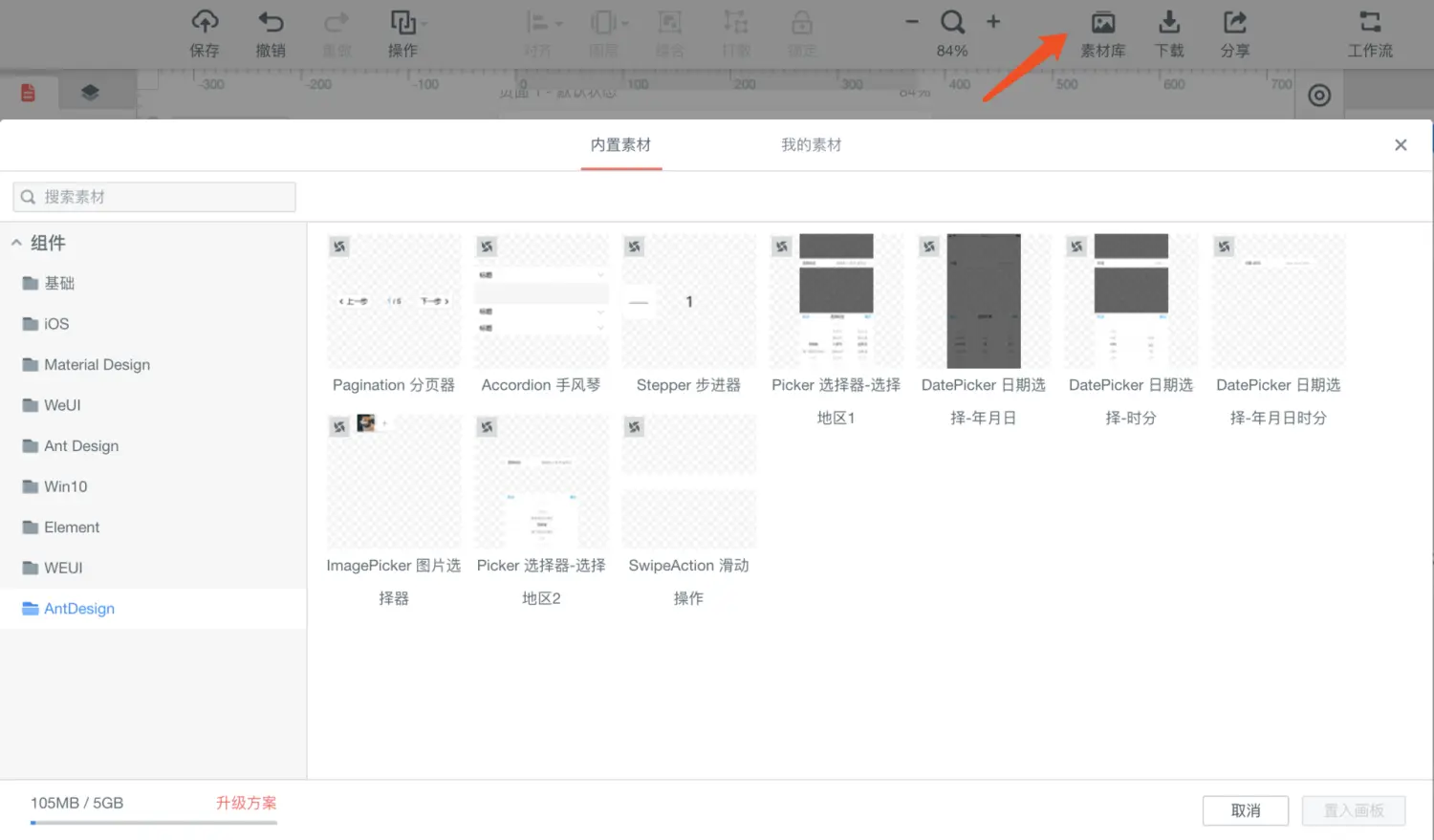Save the project with the cloud save icon

pos(205,33)
